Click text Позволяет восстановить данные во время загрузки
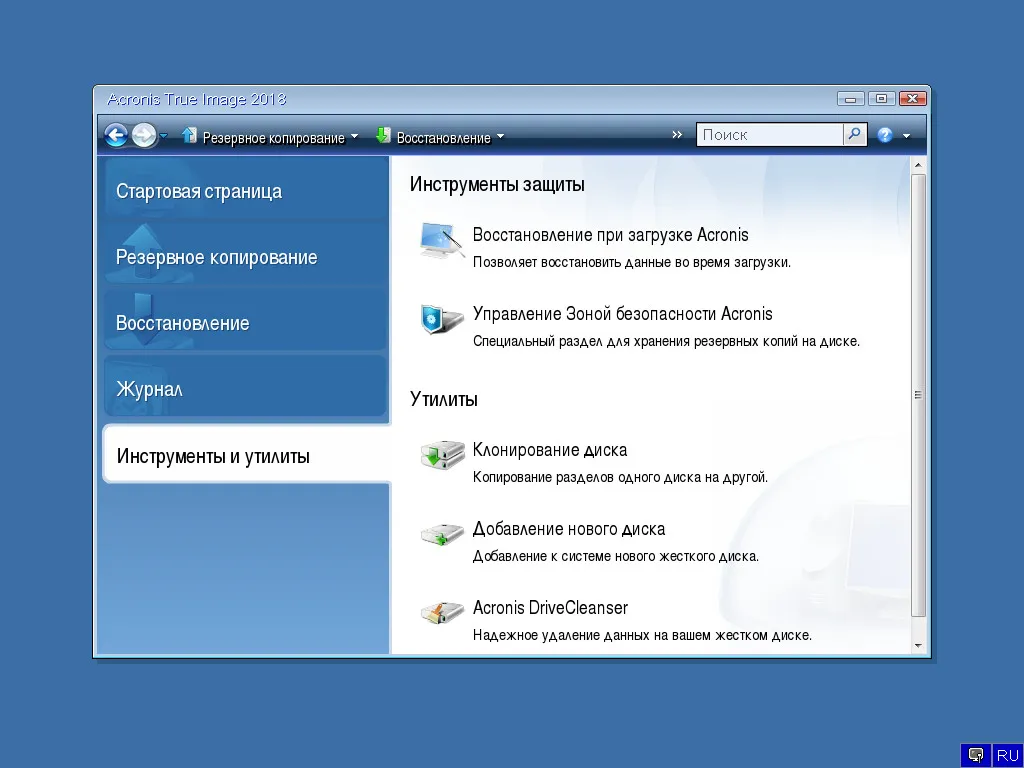 tap(632, 263)
